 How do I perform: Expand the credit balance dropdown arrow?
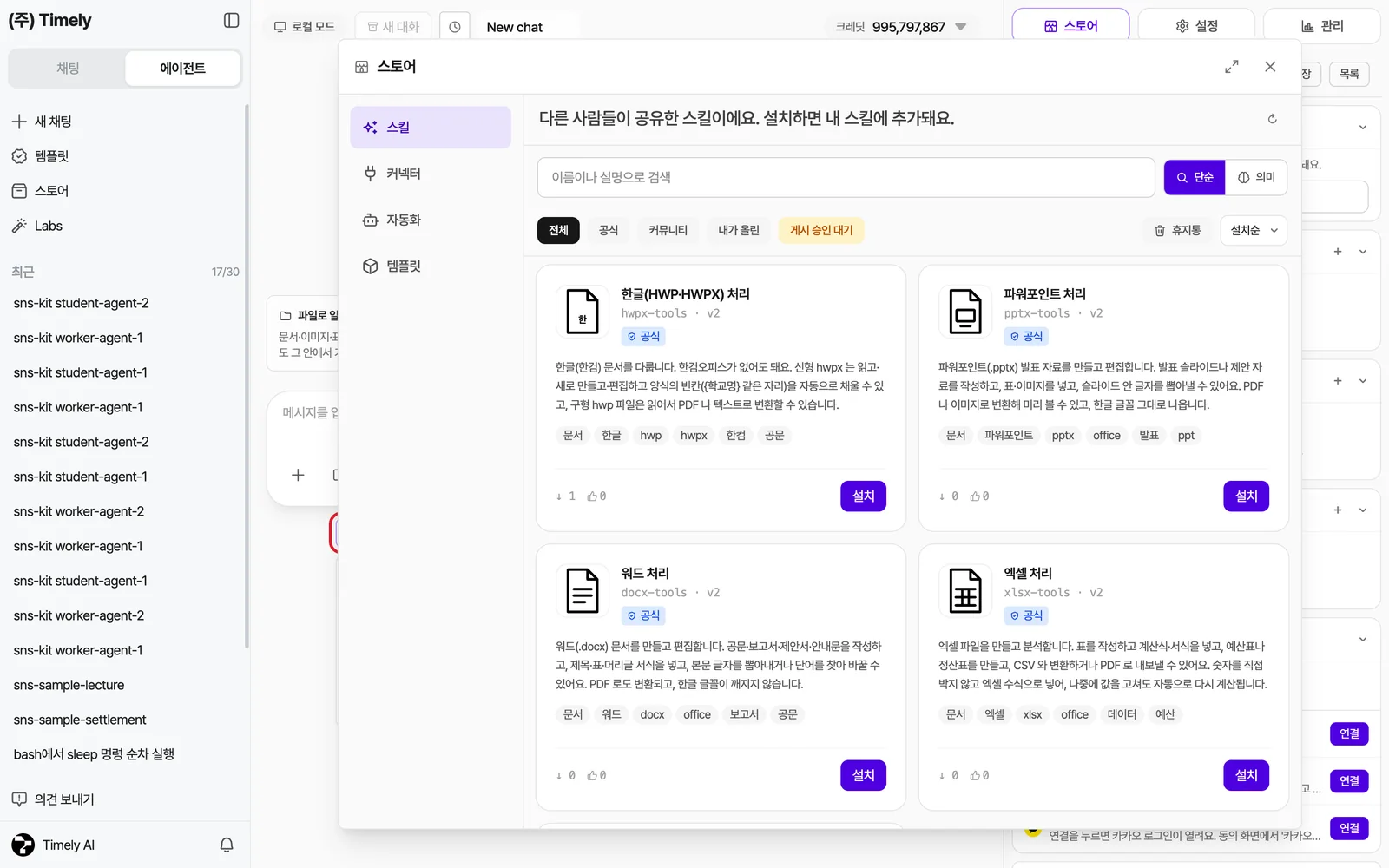point(960,27)
